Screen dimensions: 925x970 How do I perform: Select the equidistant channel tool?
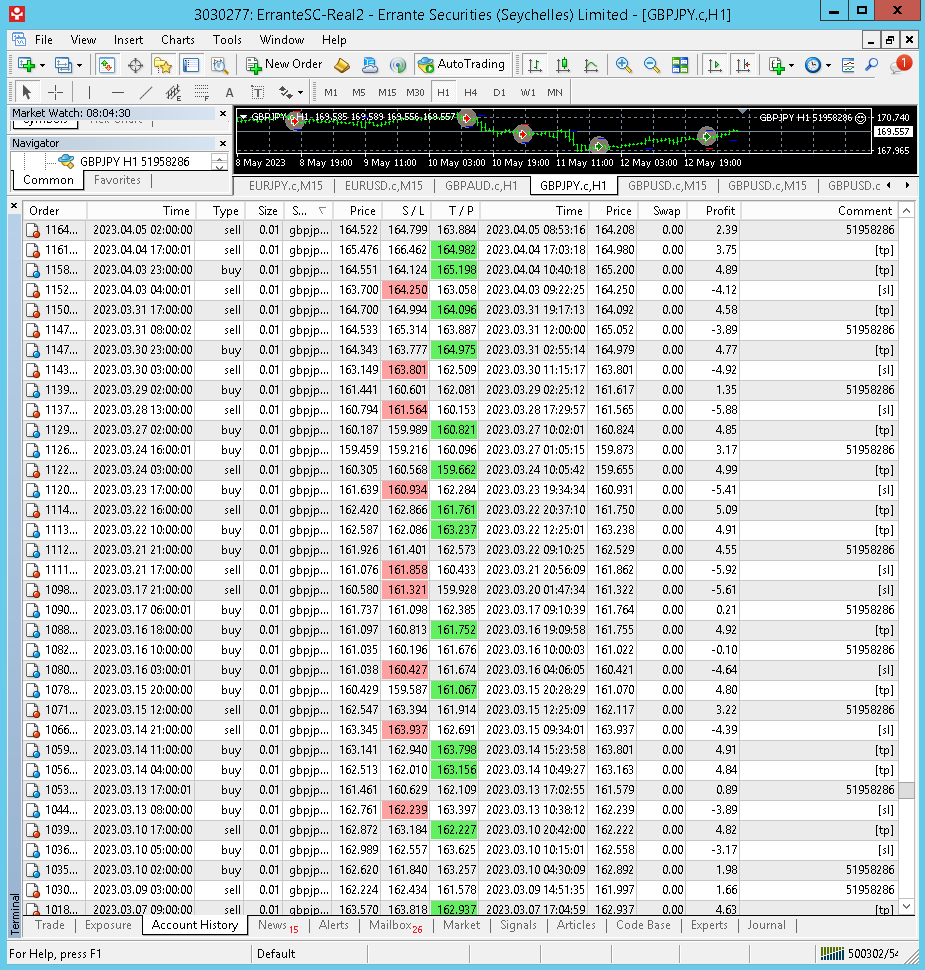coord(173,92)
